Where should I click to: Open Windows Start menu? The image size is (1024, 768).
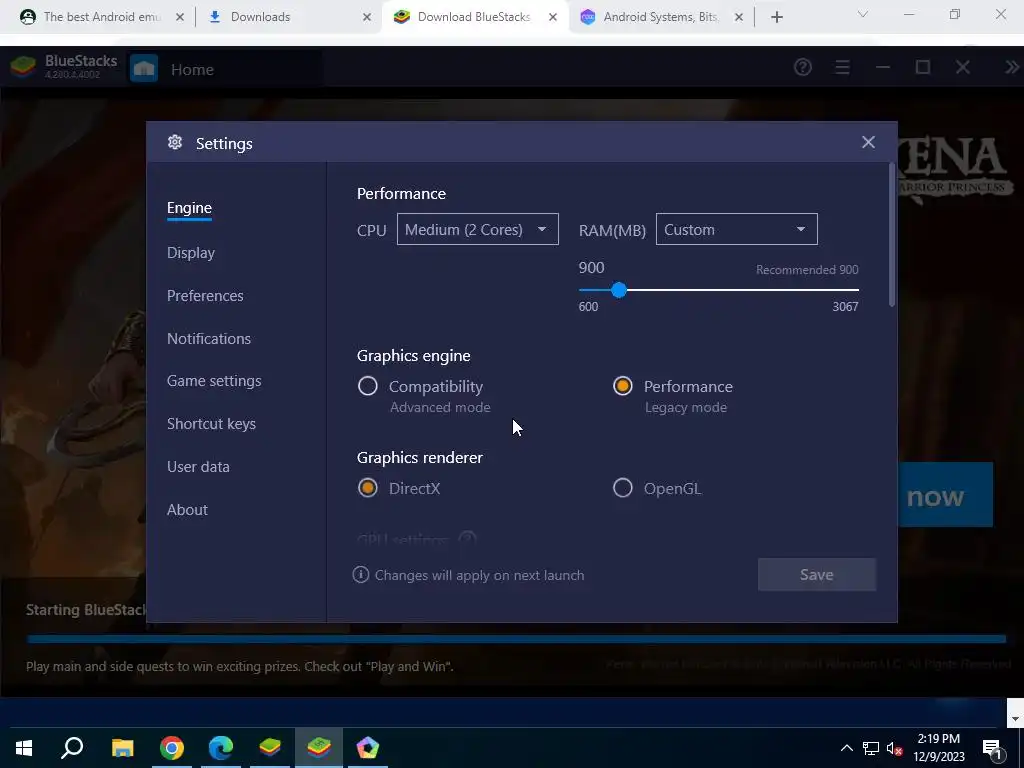(x=24, y=748)
